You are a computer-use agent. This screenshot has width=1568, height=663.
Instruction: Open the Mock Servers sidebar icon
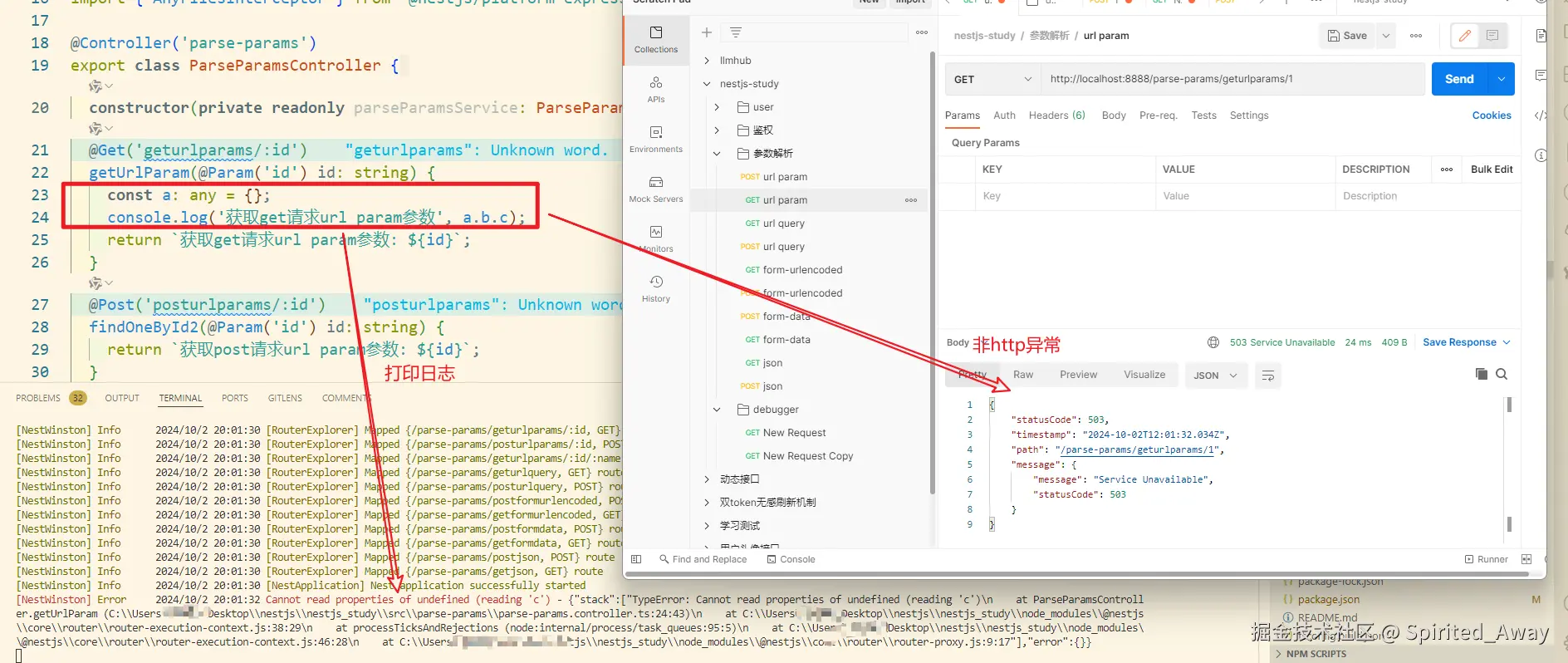pos(655,189)
